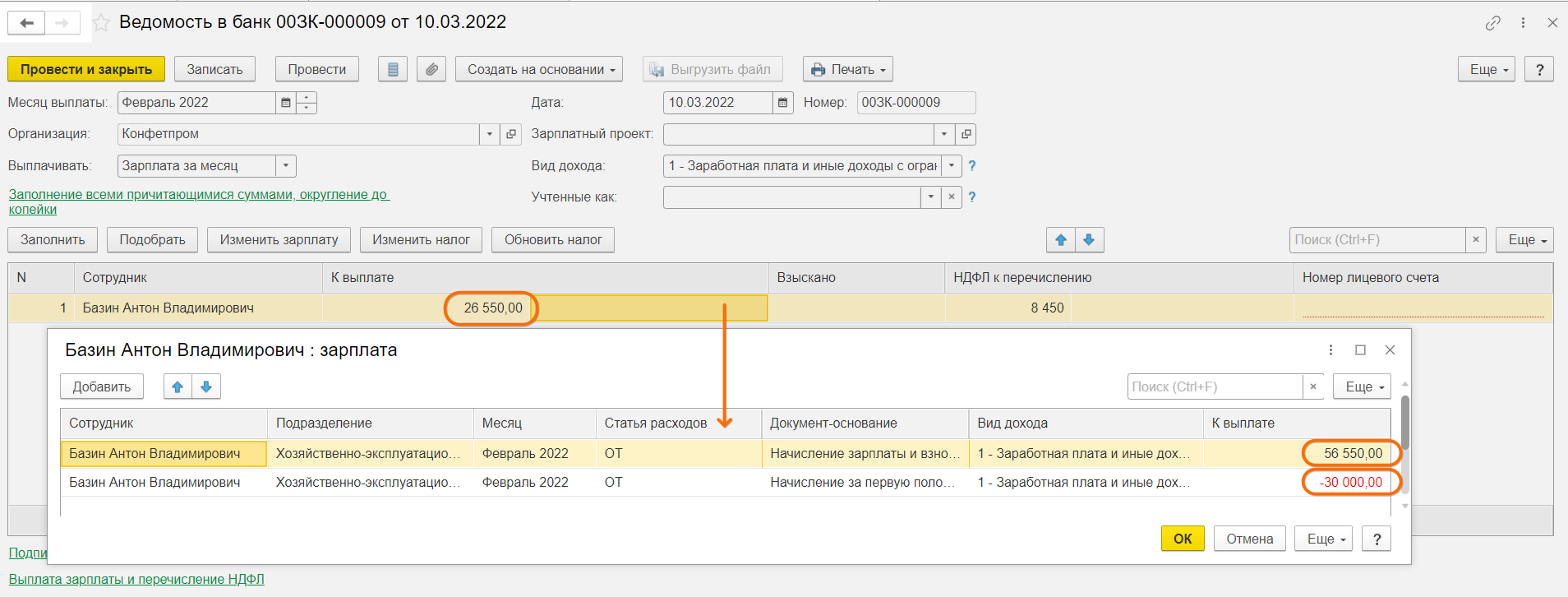Open Организация linked record icon

[x=511, y=134]
